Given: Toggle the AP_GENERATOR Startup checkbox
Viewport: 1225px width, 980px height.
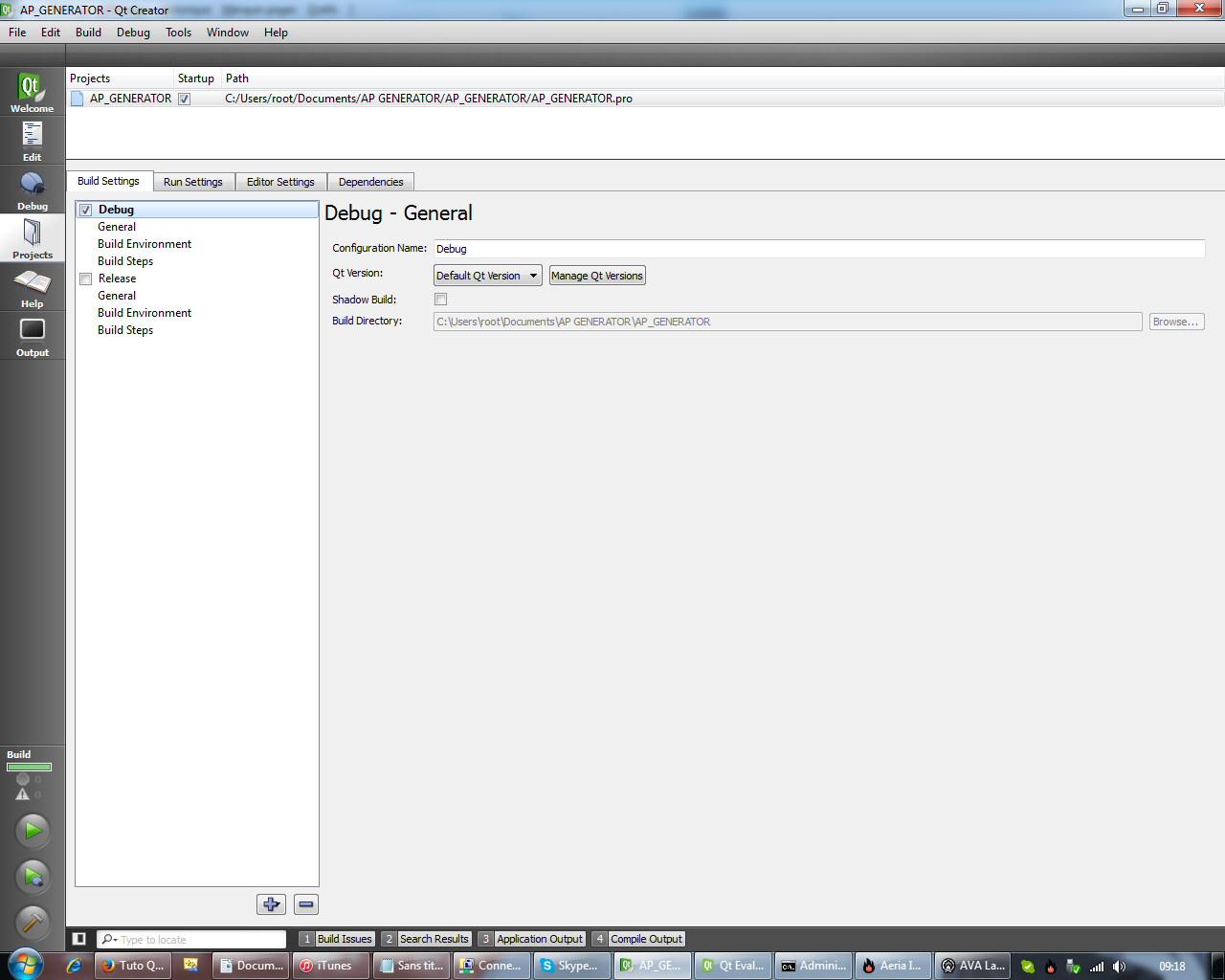Looking at the screenshot, I should pyautogui.click(x=185, y=99).
